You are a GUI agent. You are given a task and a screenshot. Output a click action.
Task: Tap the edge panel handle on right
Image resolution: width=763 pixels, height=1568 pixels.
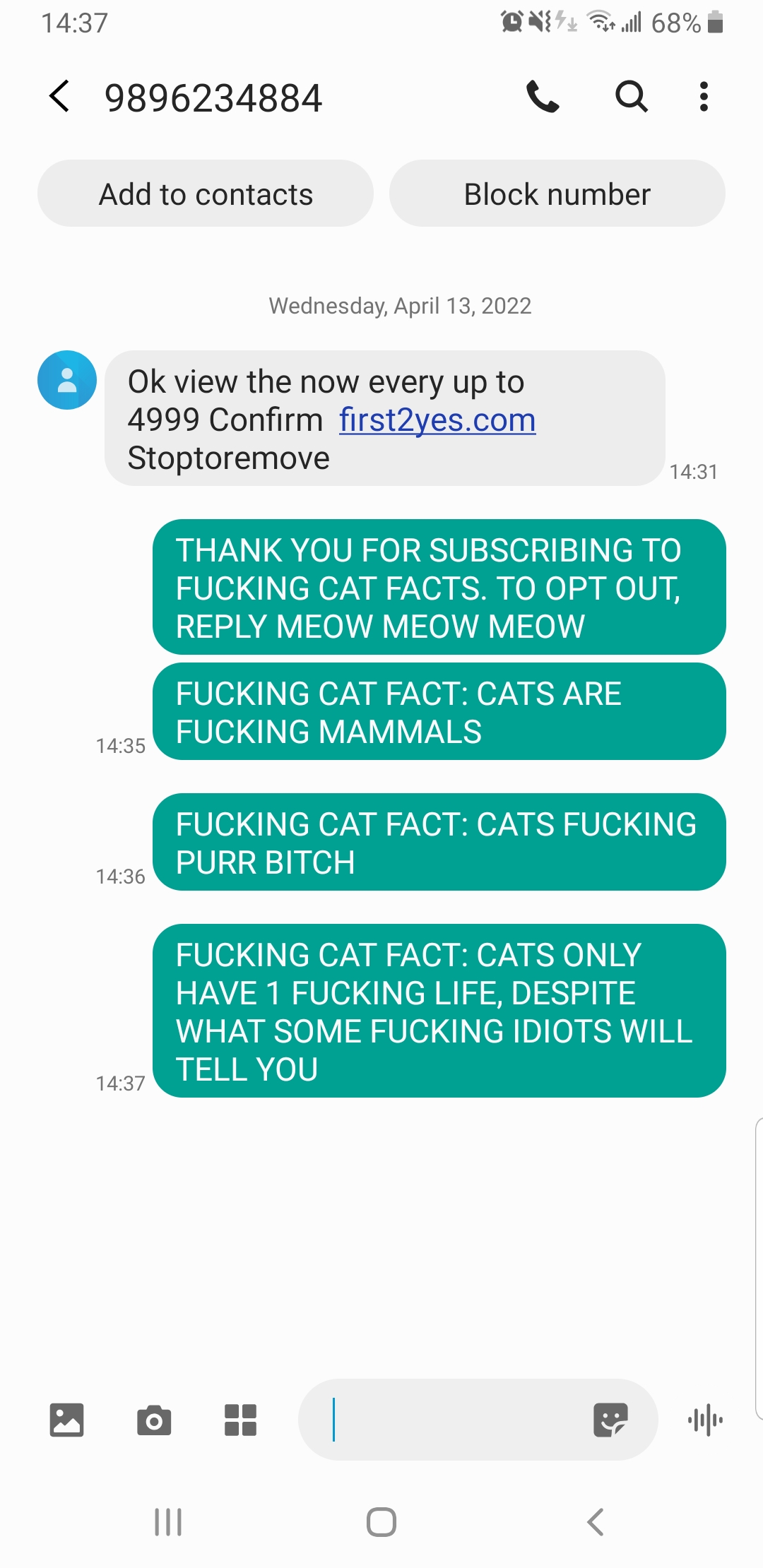tap(759, 1269)
